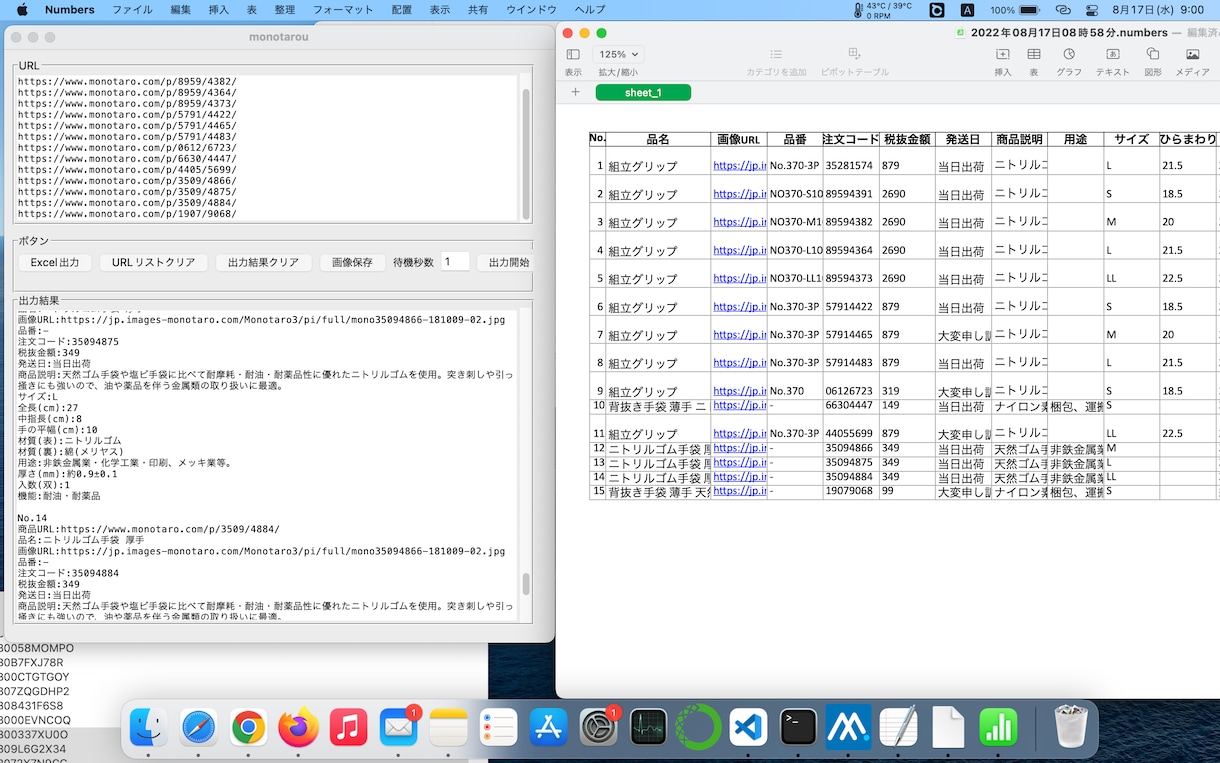Image resolution: width=1220 pixels, height=763 pixels.
Task: Click the 発送日 column header cell
Action: tap(963, 139)
